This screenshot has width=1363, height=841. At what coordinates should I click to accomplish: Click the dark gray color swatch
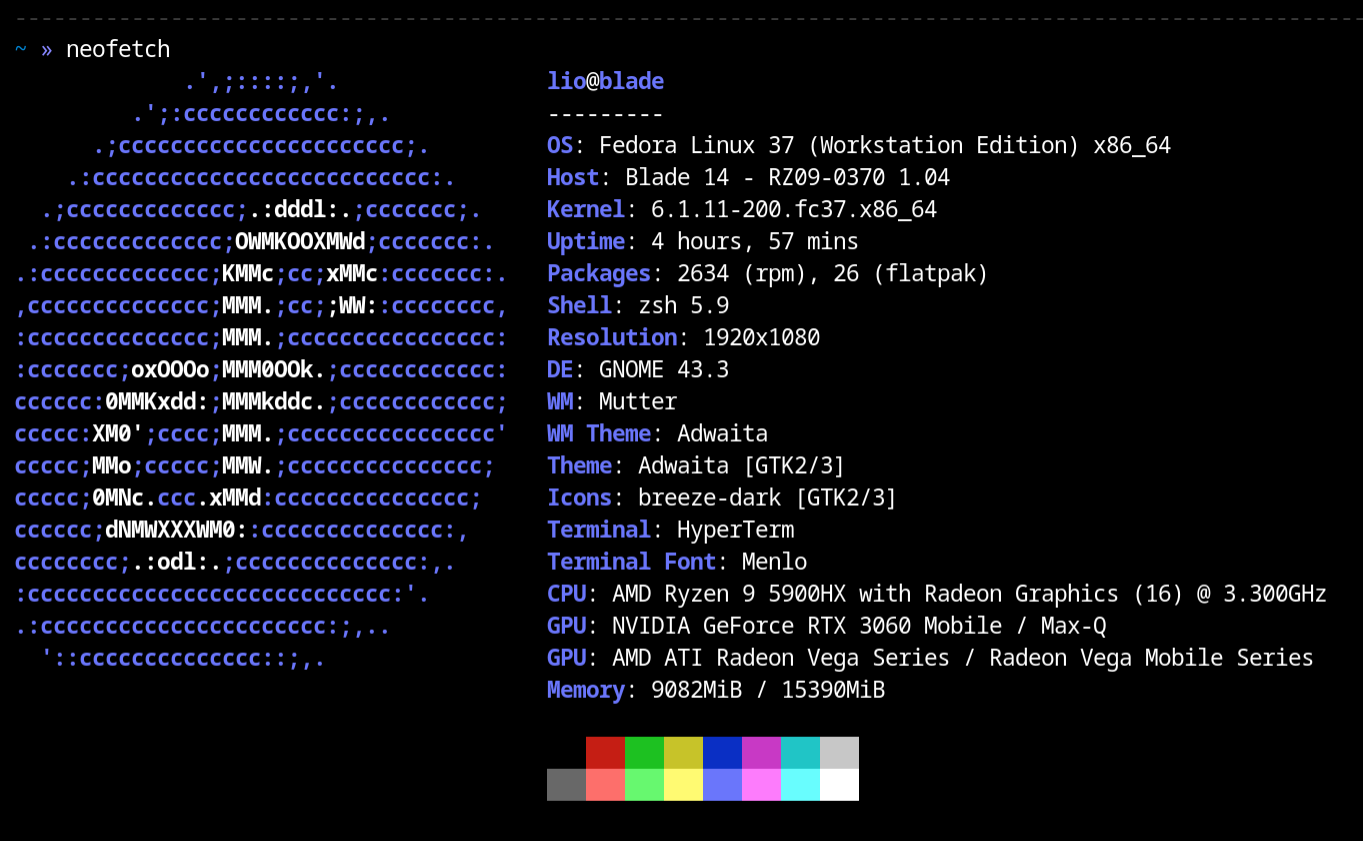tap(566, 785)
